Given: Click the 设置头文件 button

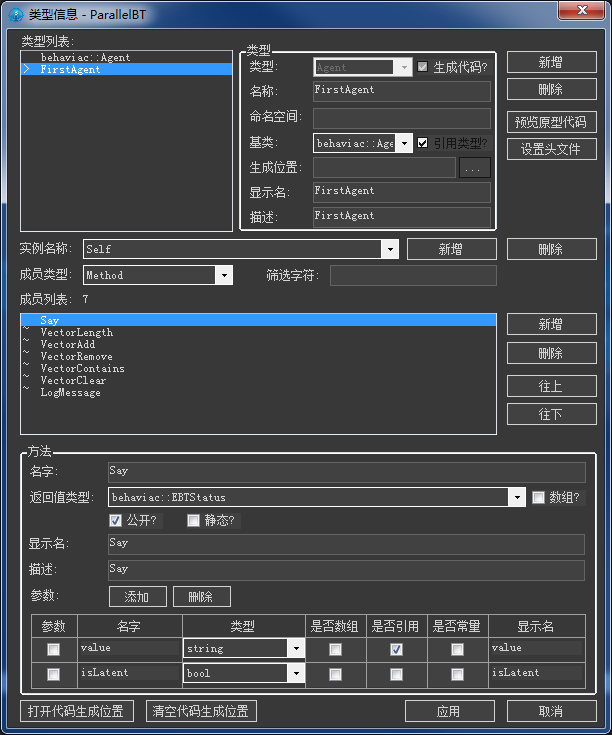Looking at the screenshot, I should pos(551,149).
